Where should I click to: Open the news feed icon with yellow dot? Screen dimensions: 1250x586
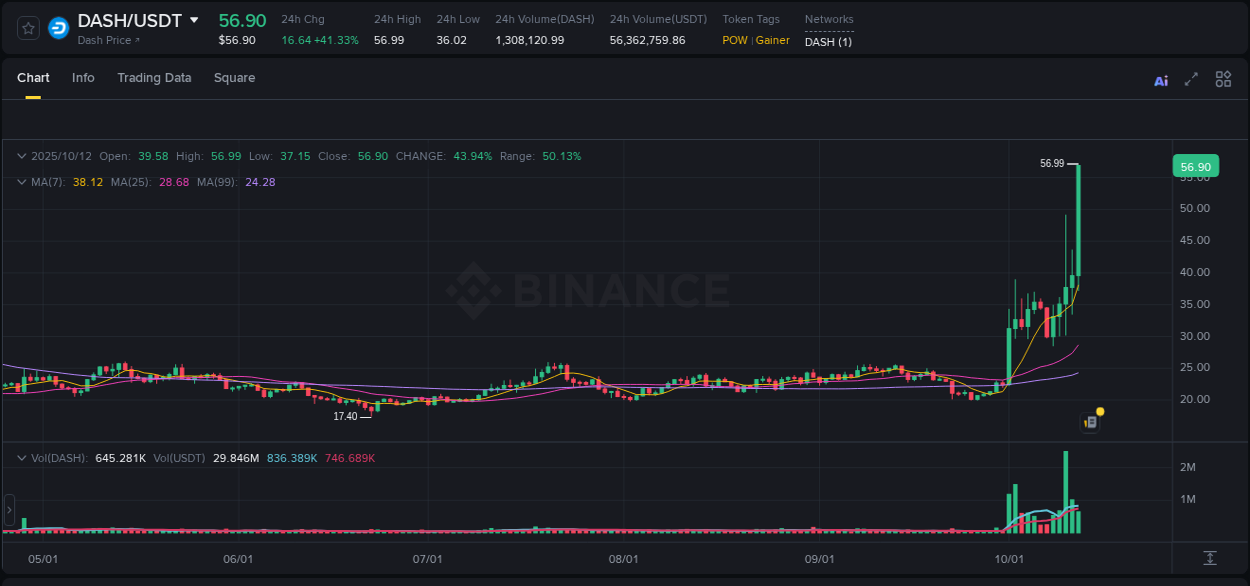pos(1091,422)
